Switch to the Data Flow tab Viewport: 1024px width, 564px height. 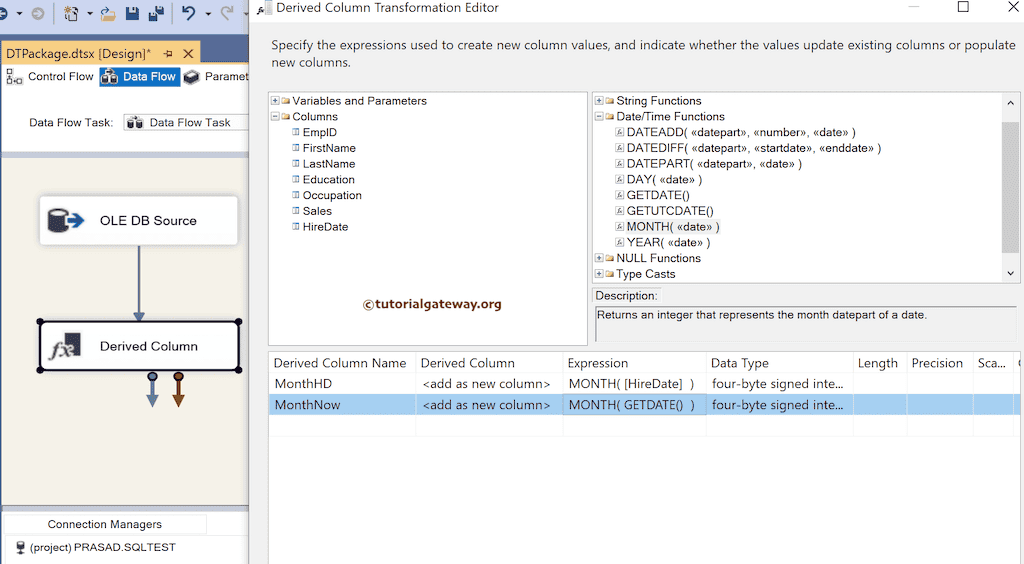(x=140, y=76)
